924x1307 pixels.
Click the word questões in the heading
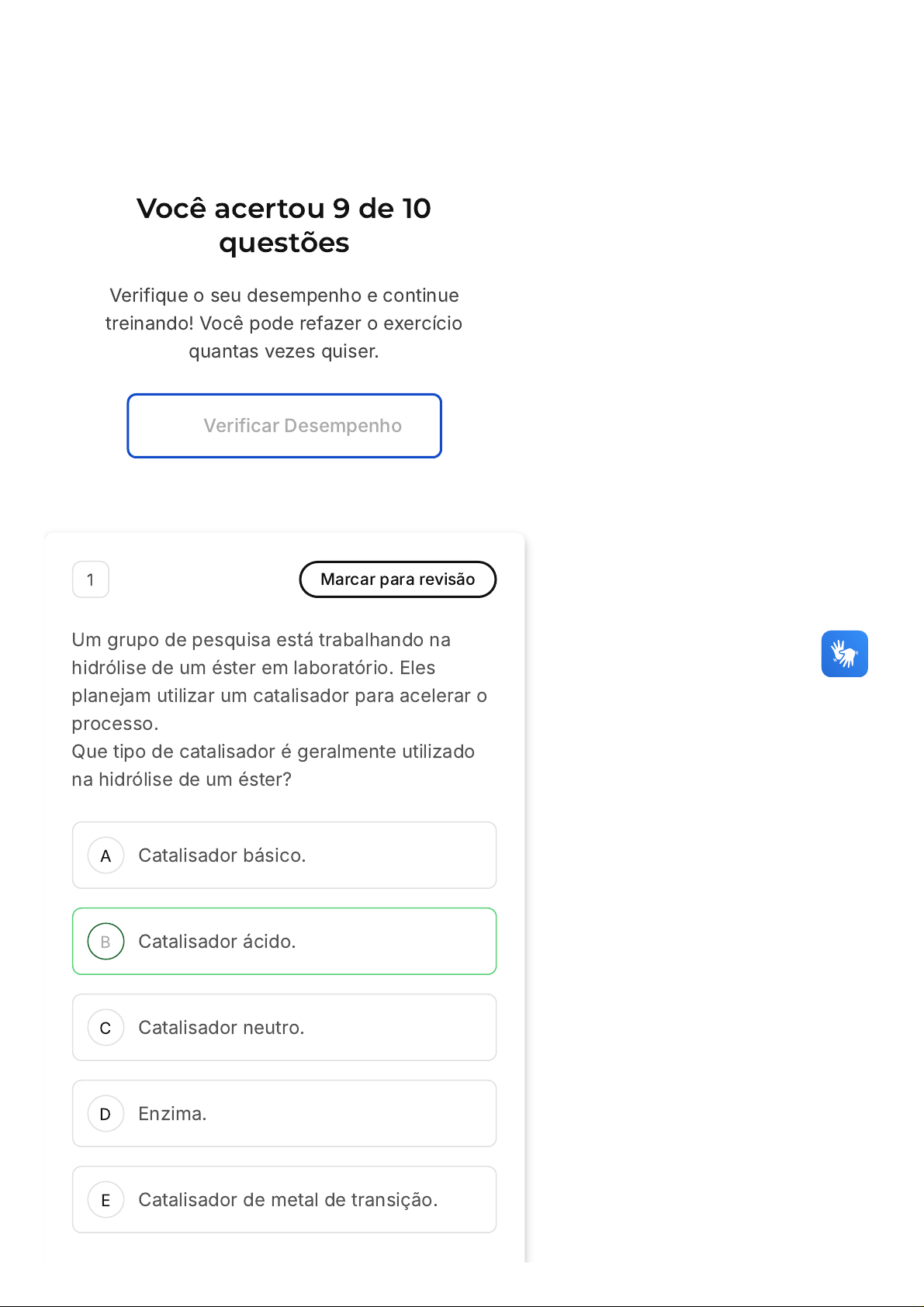(284, 244)
